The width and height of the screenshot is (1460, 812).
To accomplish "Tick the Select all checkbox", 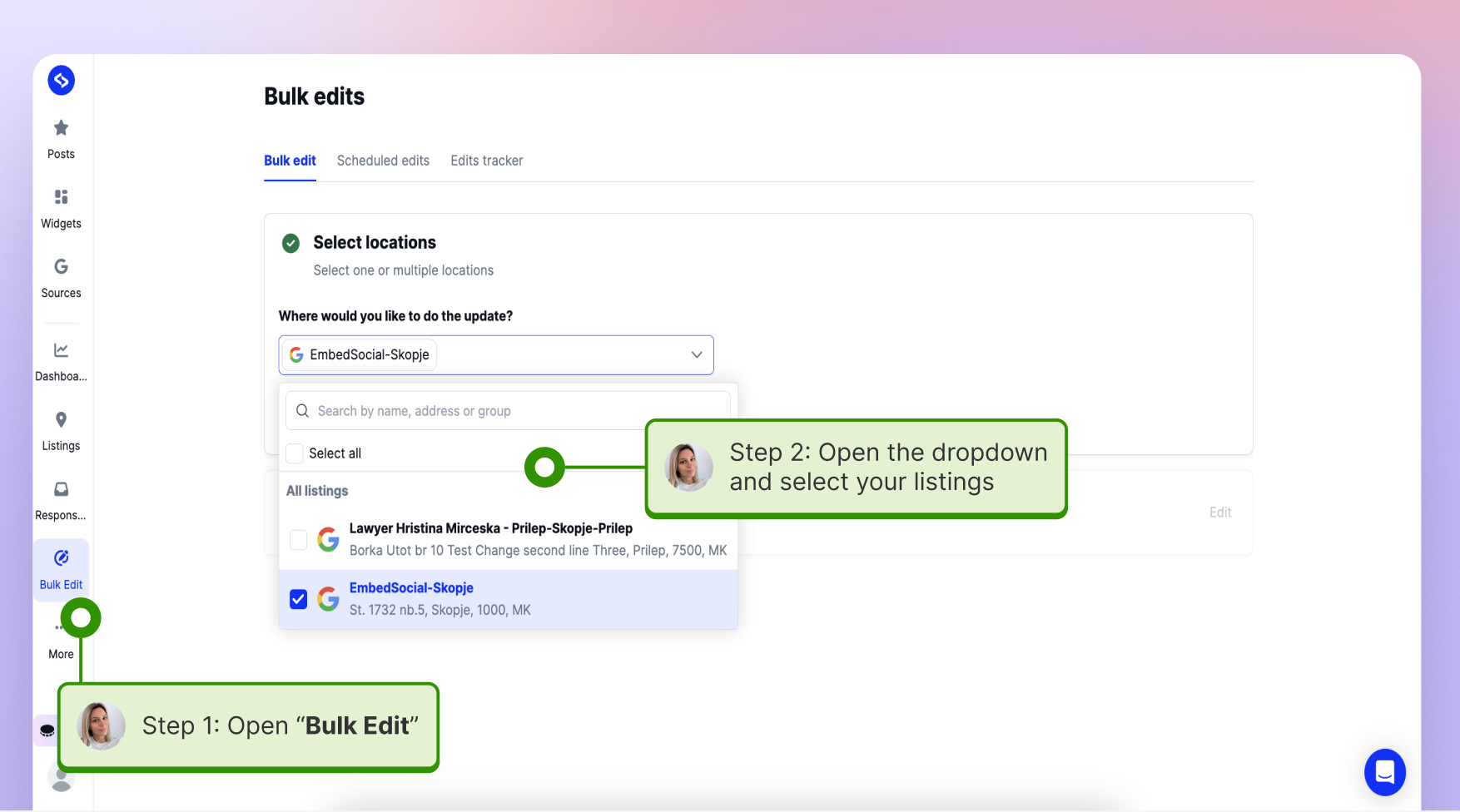I will click(295, 453).
